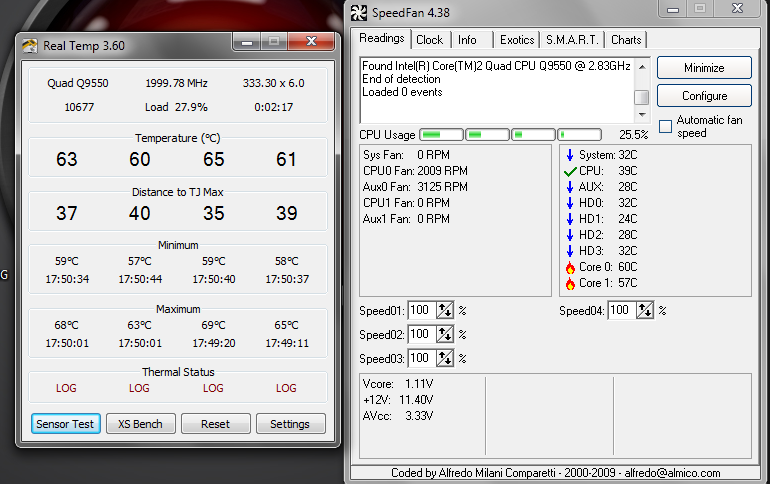The width and height of the screenshot is (770, 484).
Task: Click the Sys Fan 0 RPM reading
Action: pyautogui.click(x=406, y=155)
